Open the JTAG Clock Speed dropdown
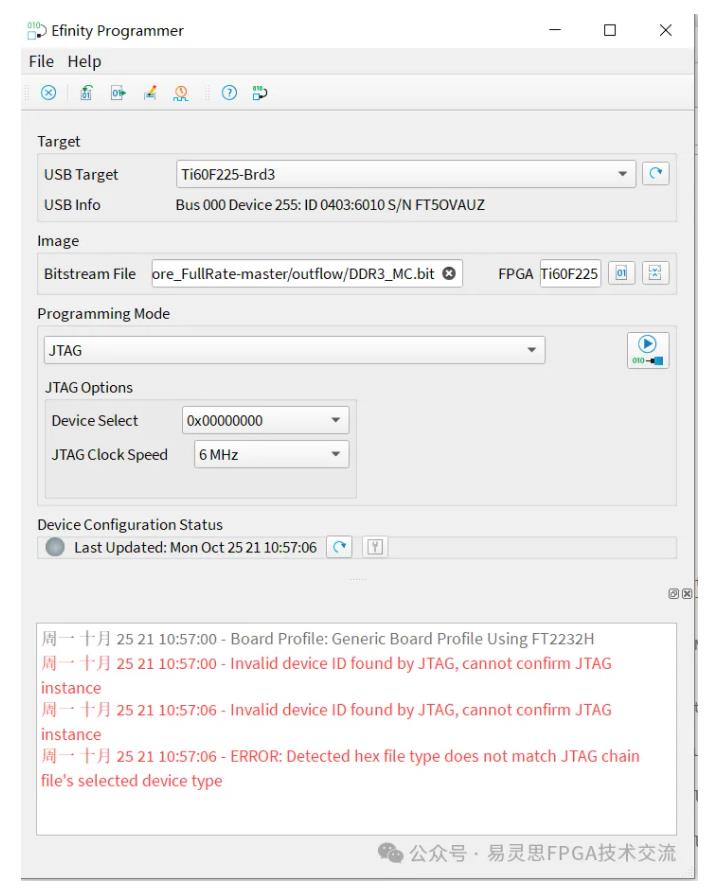This screenshot has width=707, height=892. click(x=335, y=455)
